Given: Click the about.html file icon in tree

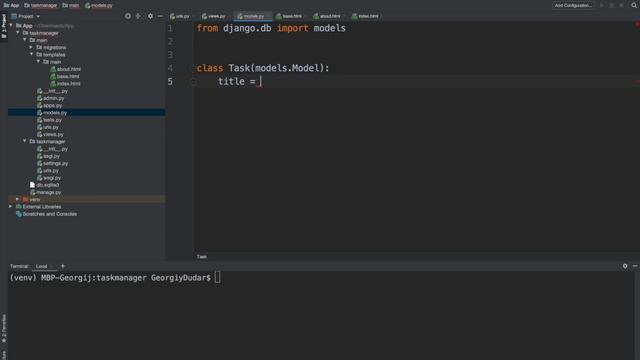Looking at the screenshot, I should [x=53, y=69].
